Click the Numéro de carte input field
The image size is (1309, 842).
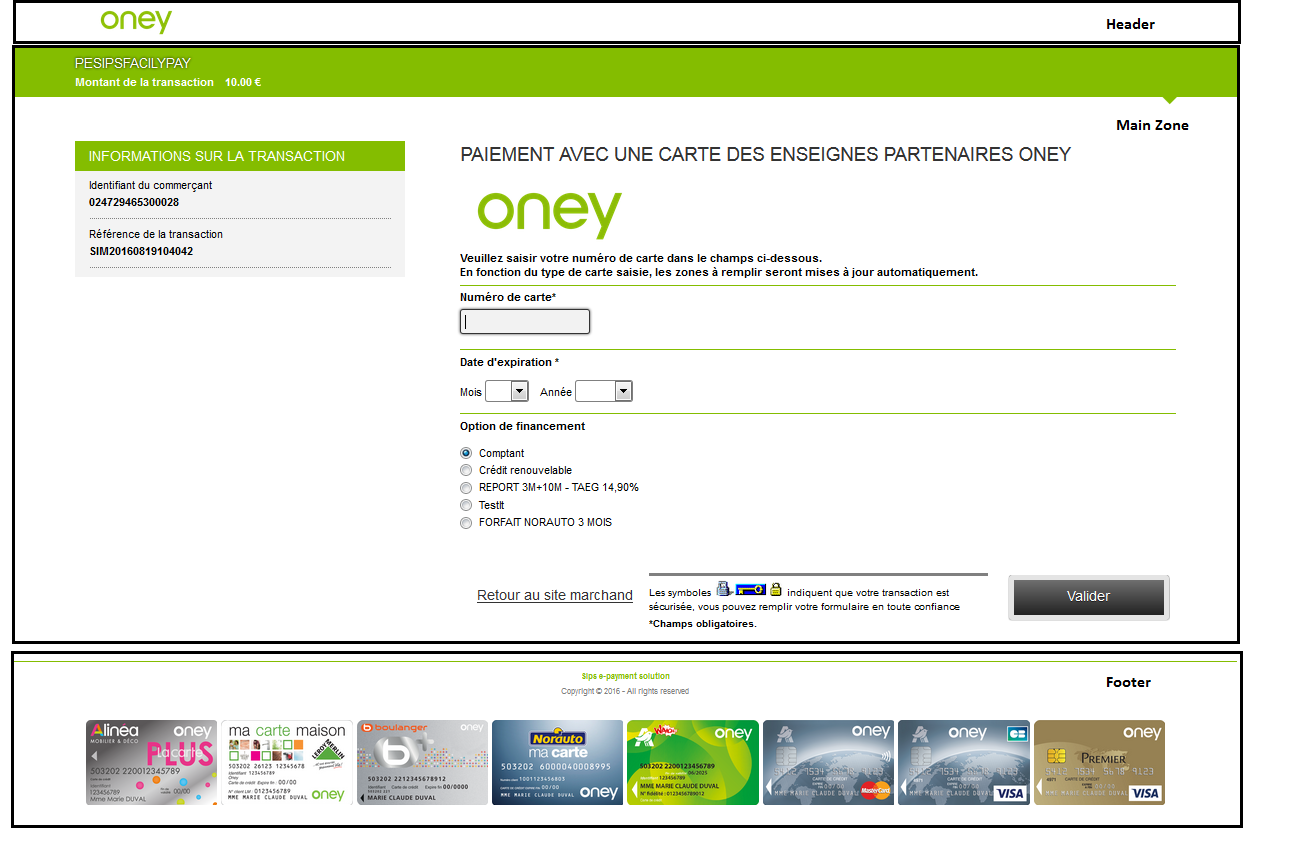coord(525,321)
